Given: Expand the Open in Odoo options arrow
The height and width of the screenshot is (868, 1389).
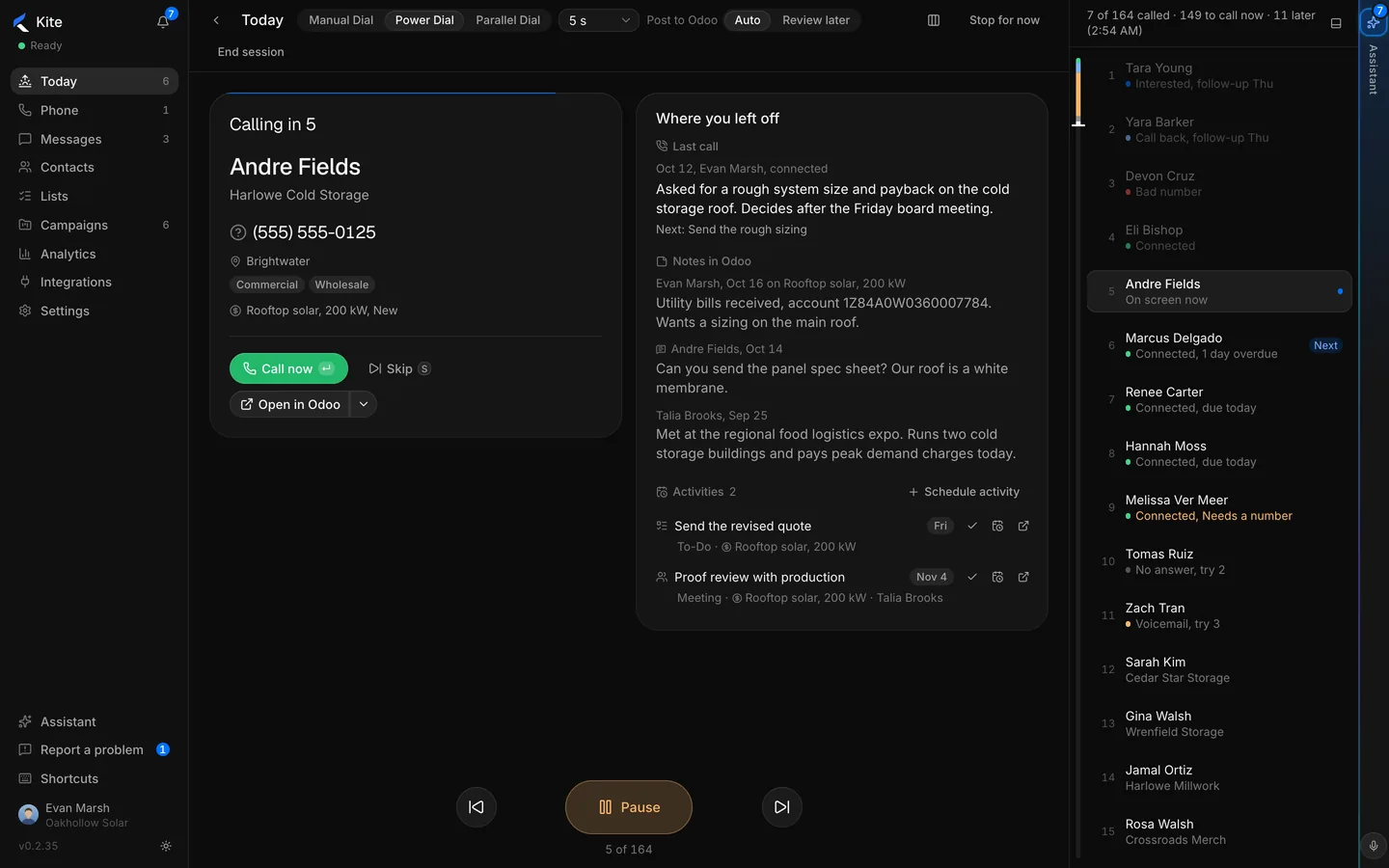Looking at the screenshot, I should [364, 404].
